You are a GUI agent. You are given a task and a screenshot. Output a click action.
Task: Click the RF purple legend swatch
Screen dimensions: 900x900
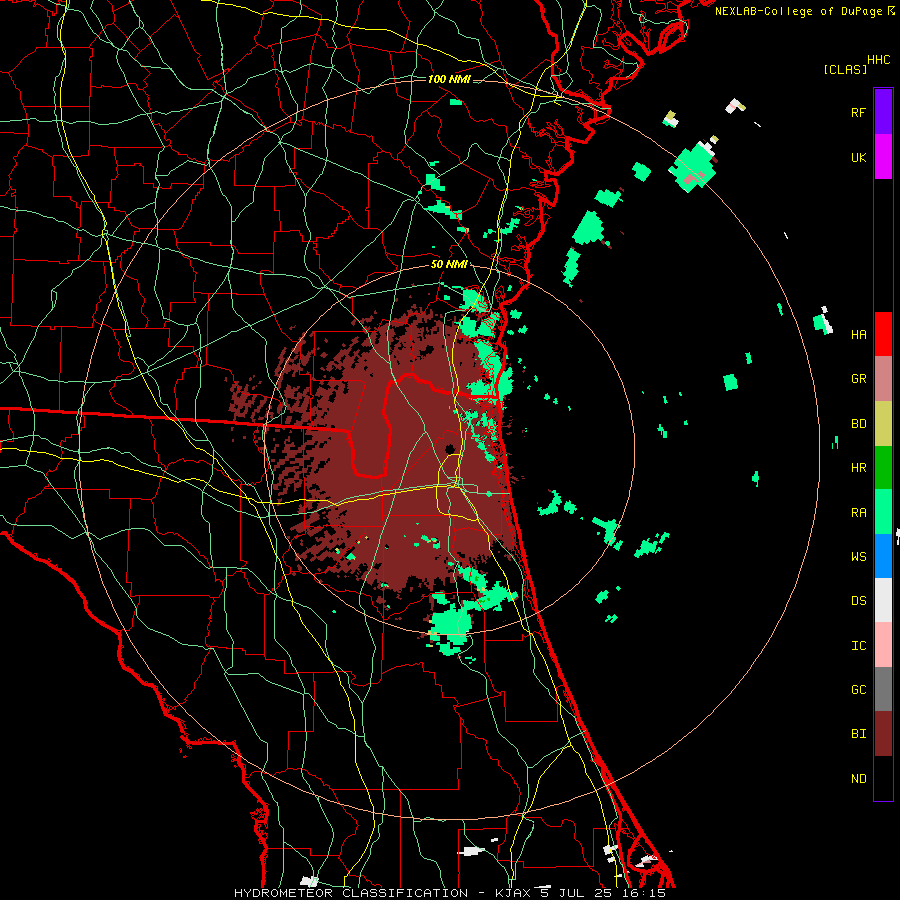pos(883,112)
